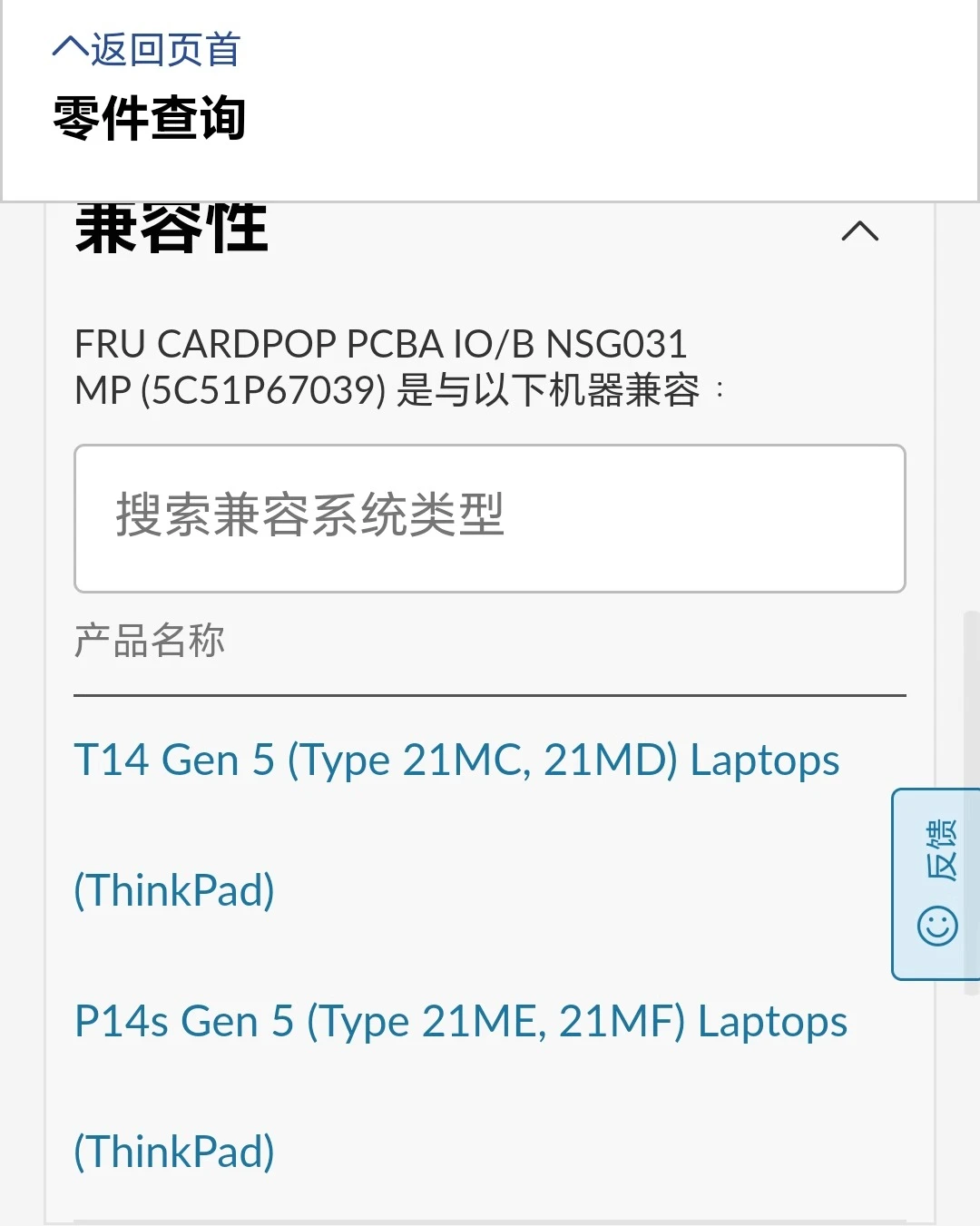Screen dimensions: 980x1226
Task: Click the 反馈 vertical label text
Action: [941, 849]
